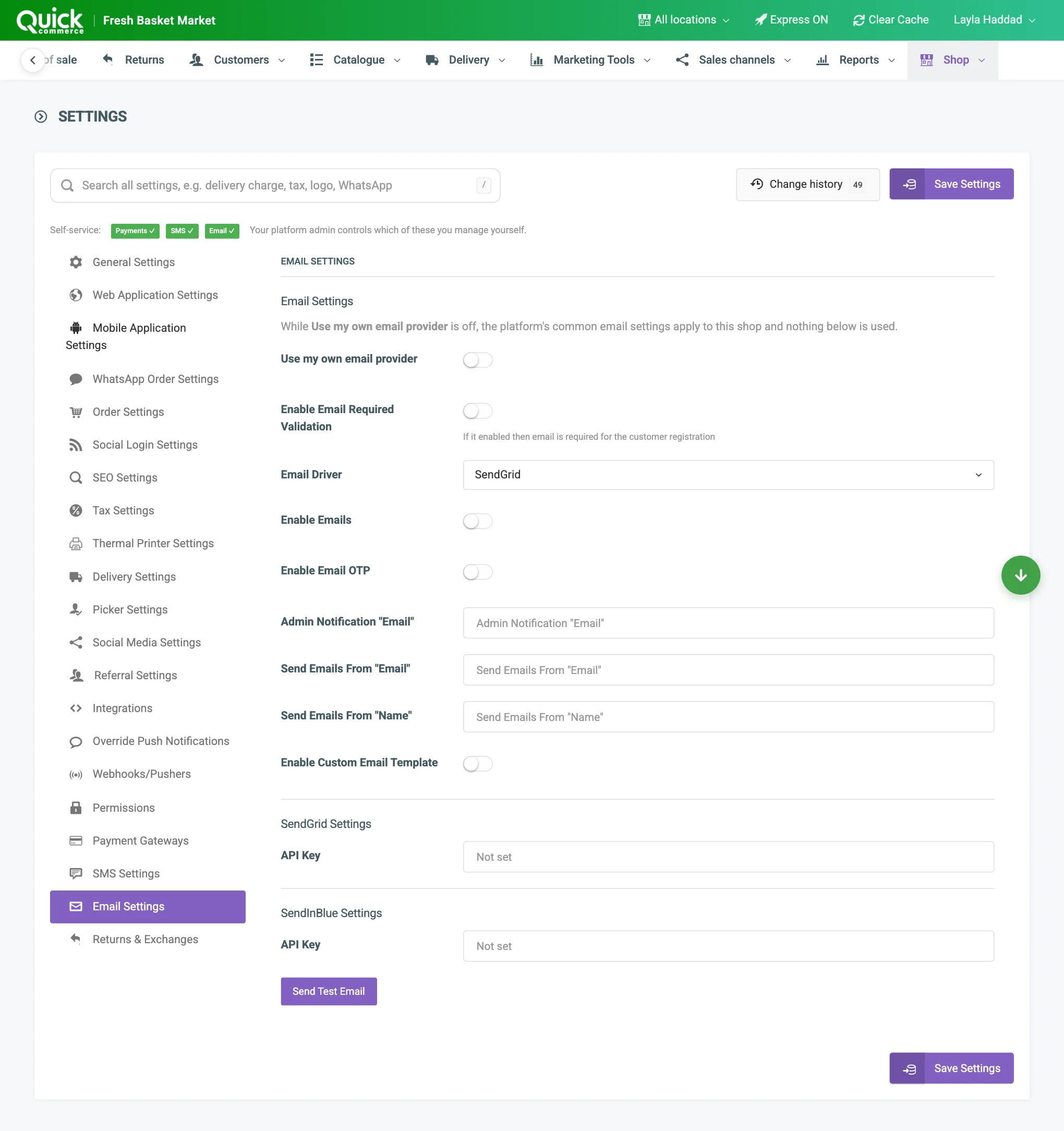The image size is (1064, 1131).
Task: Click the broadcast icon beside Webhooks/Pushers
Action: click(x=76, y=774)
